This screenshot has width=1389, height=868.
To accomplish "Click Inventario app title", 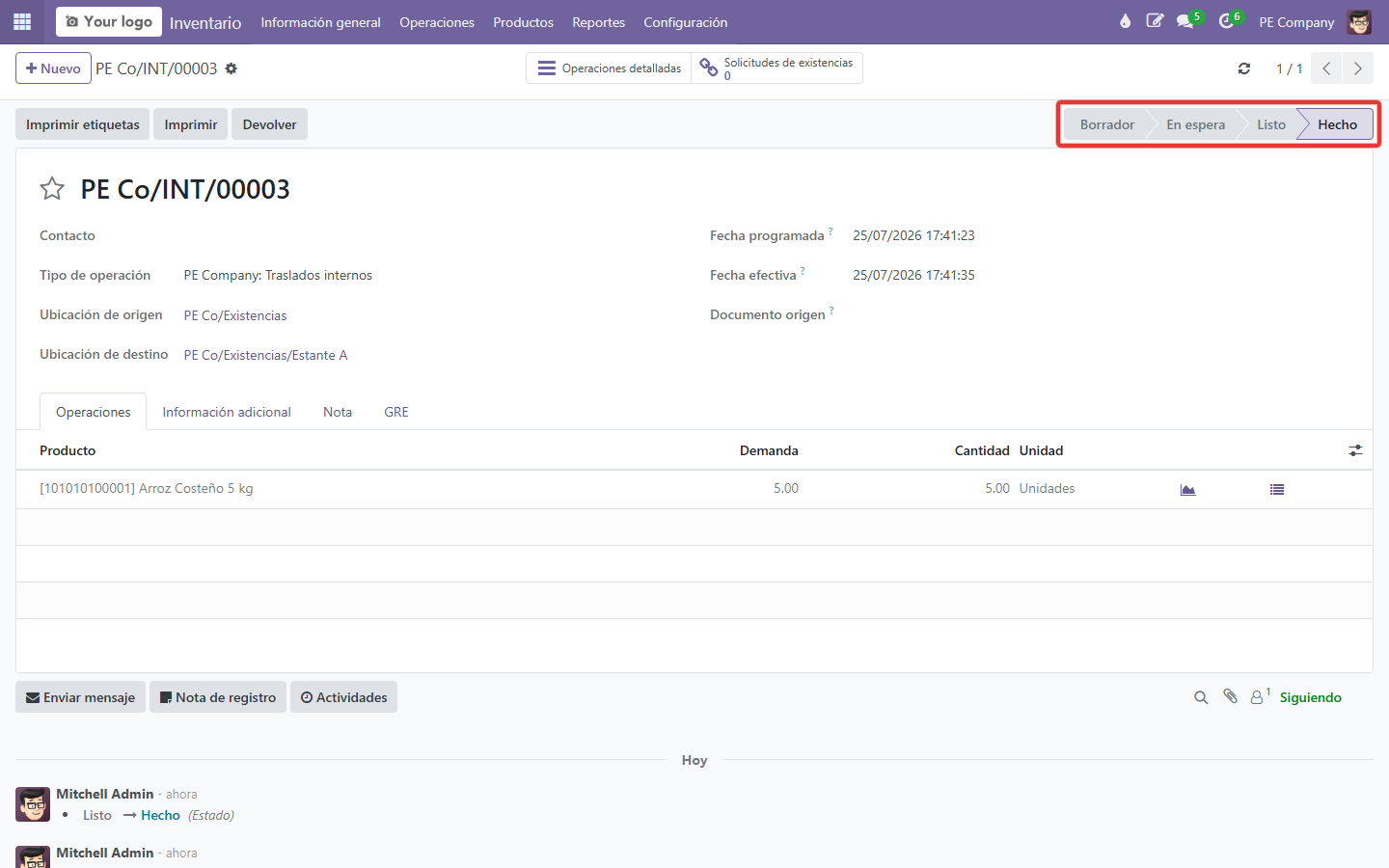I will tap(205, 22).
